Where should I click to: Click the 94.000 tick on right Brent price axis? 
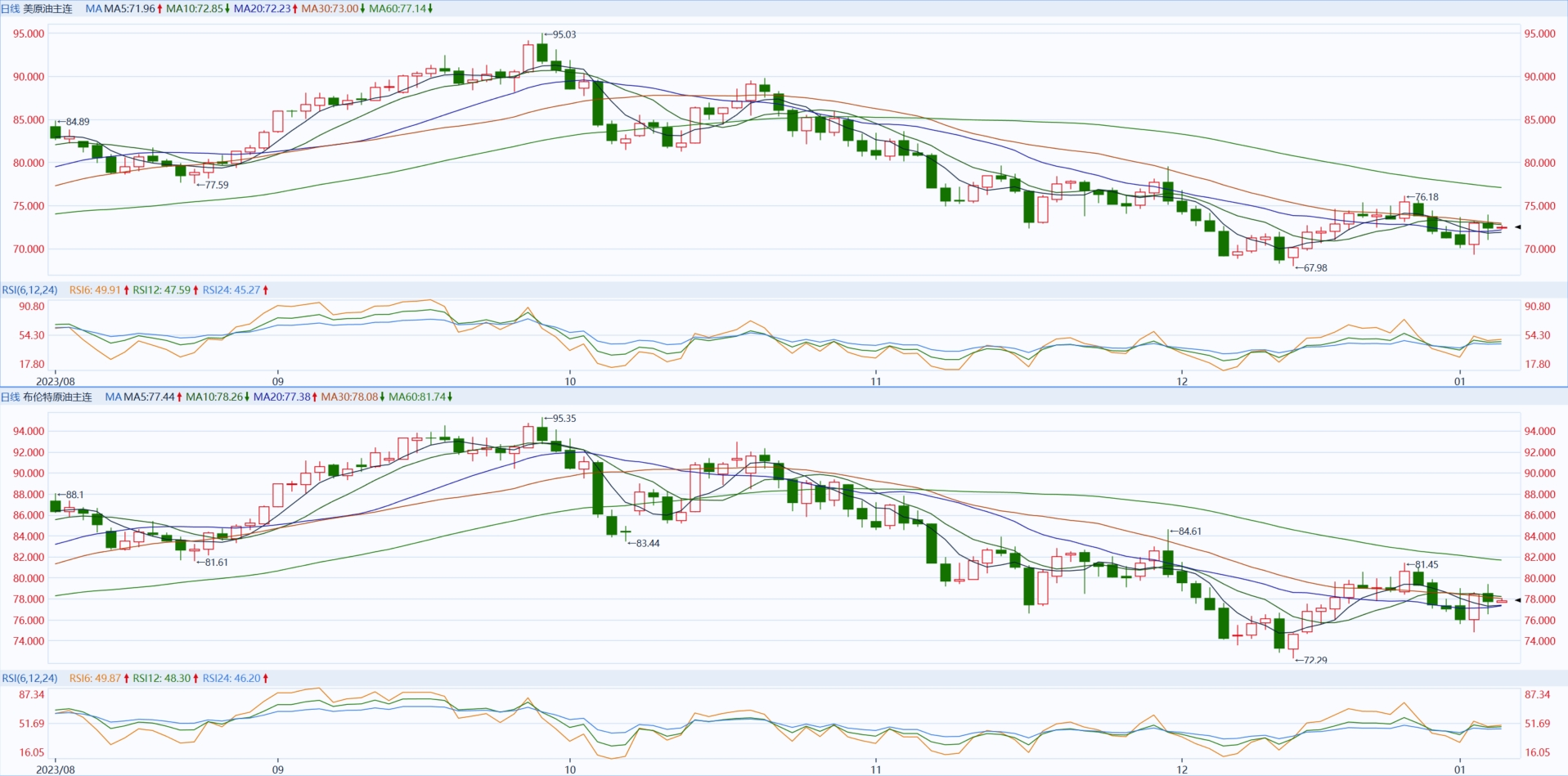tap(1540, 432)
